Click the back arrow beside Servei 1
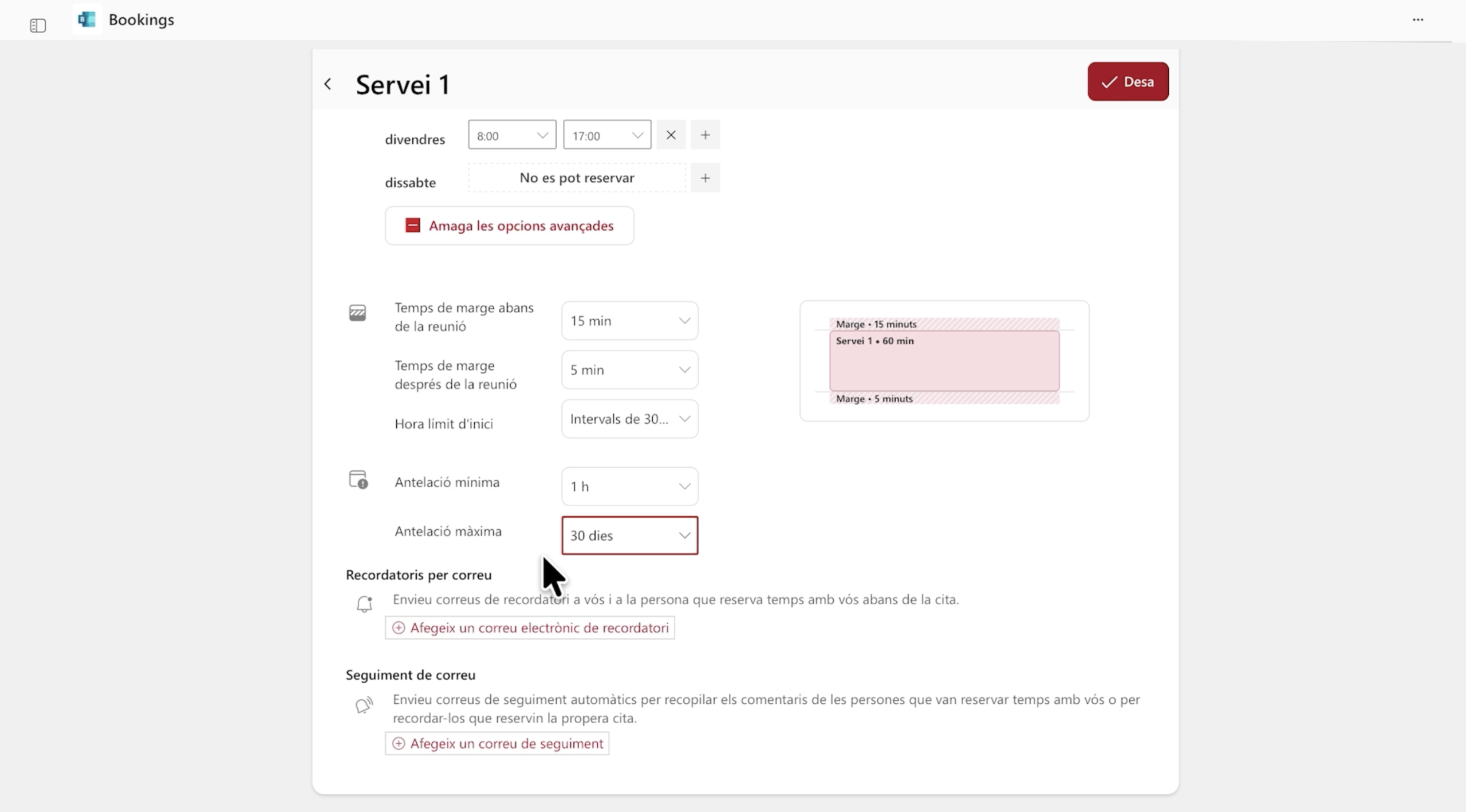 (328, 84)
